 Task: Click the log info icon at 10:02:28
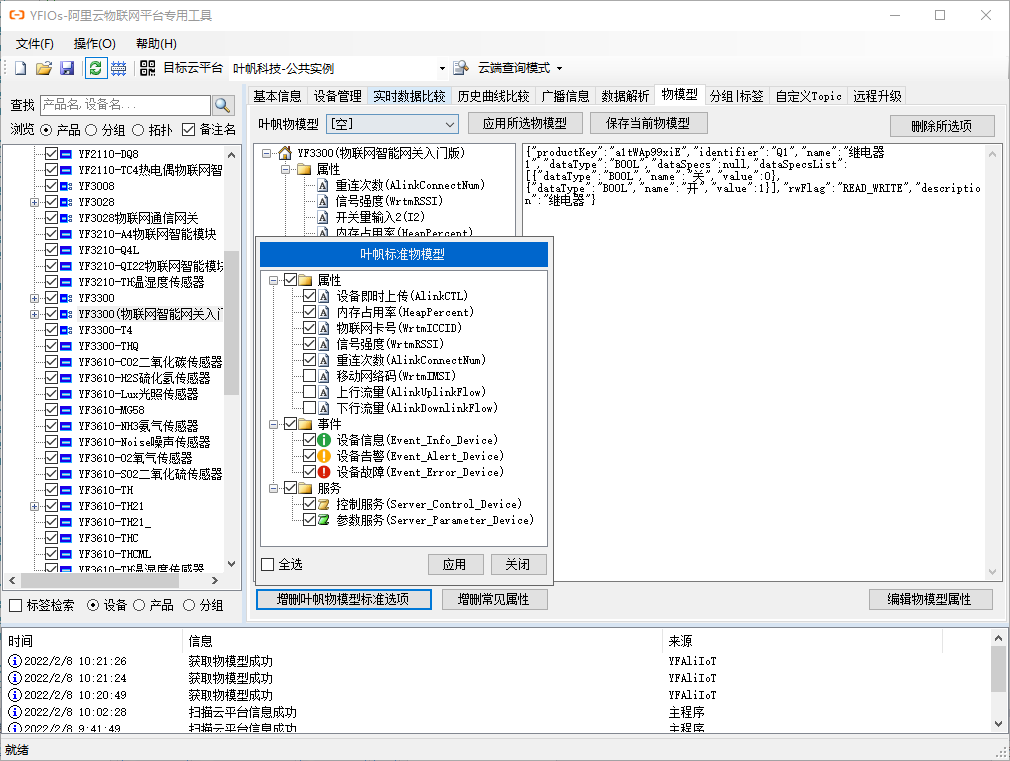14,712
